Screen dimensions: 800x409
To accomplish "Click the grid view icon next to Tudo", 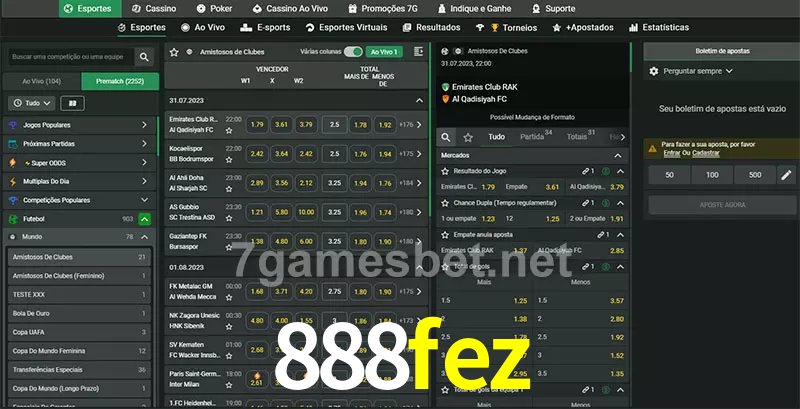I will click(x=72, y=103).
